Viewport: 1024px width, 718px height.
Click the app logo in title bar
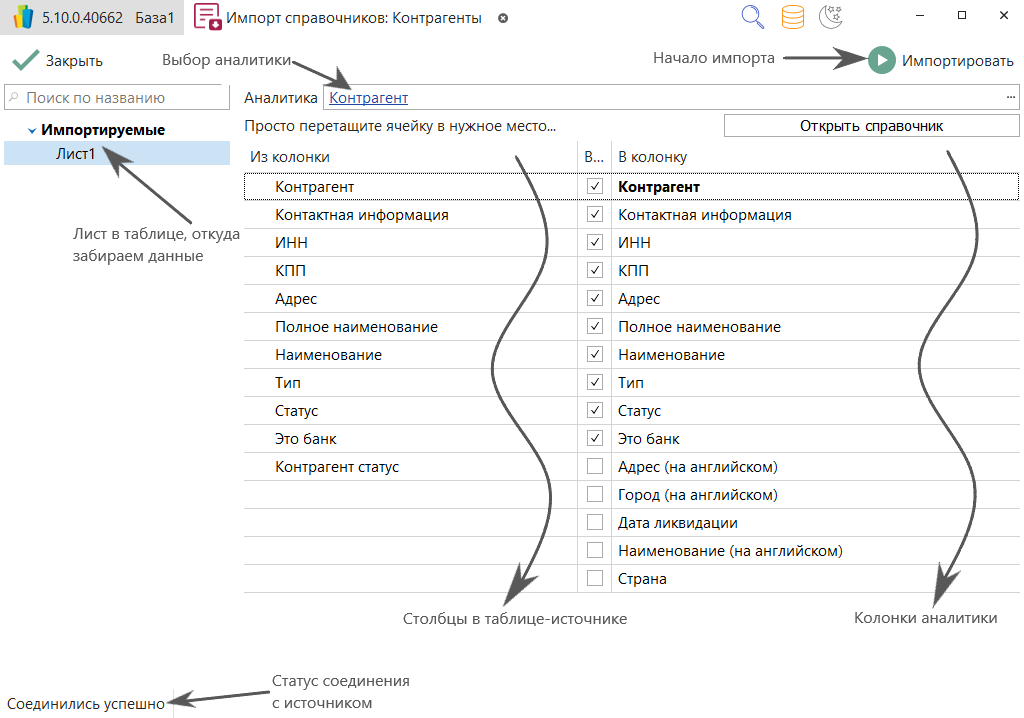tap(23, 18)
